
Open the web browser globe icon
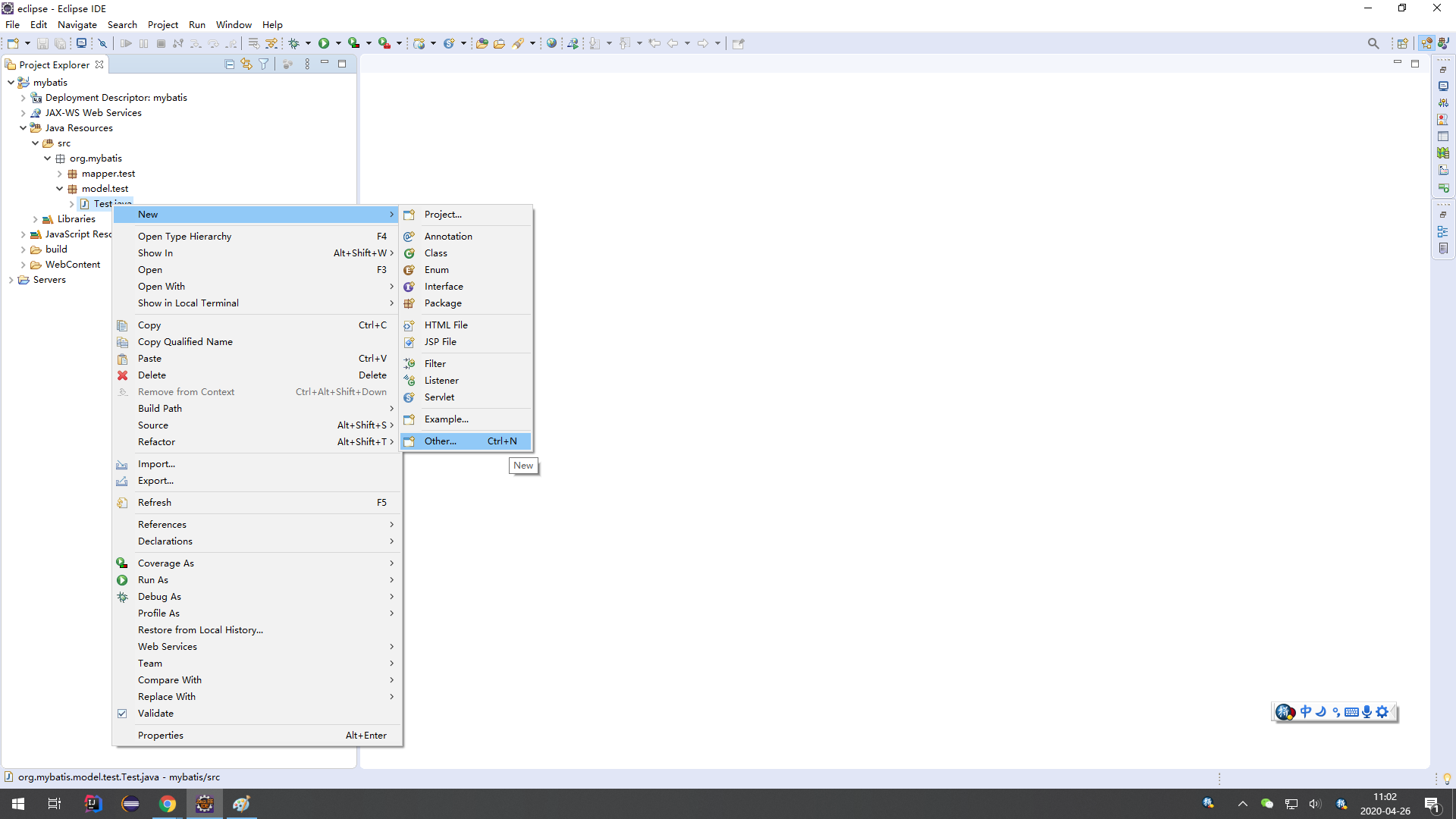pyautogui.click(x=552, y=43)
